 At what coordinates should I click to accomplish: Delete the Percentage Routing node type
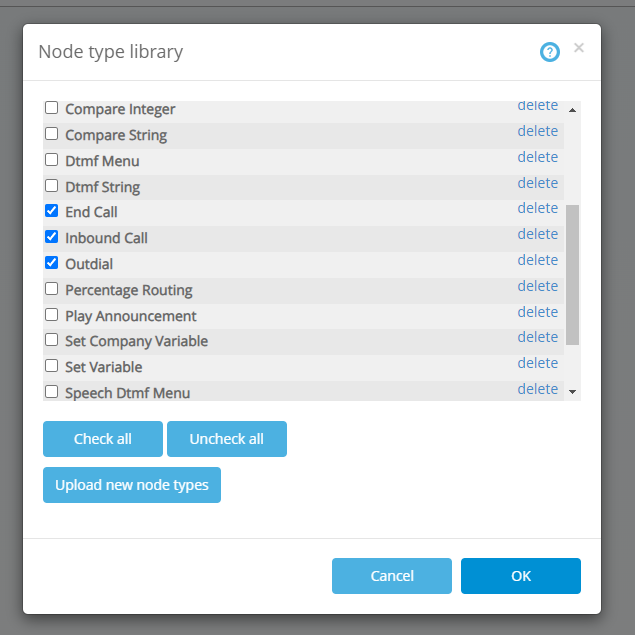tap(538, 286)
